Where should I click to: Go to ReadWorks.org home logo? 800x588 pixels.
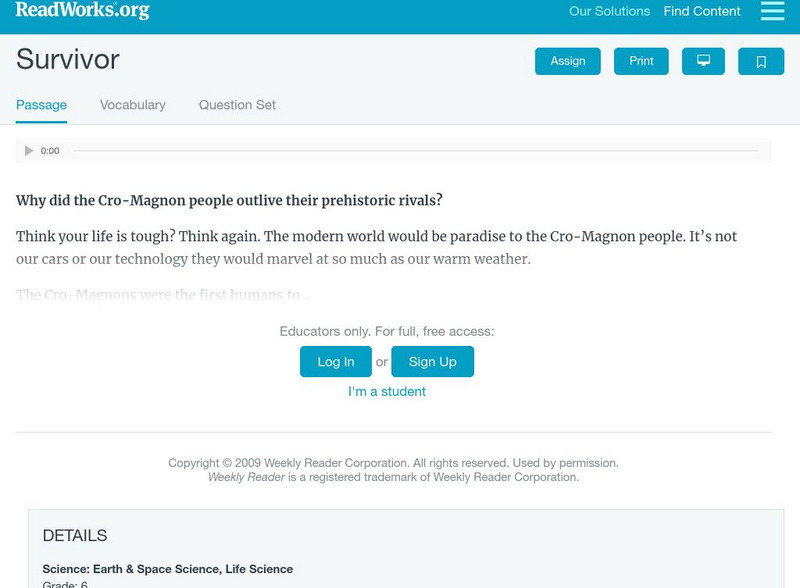coord(82,11)
